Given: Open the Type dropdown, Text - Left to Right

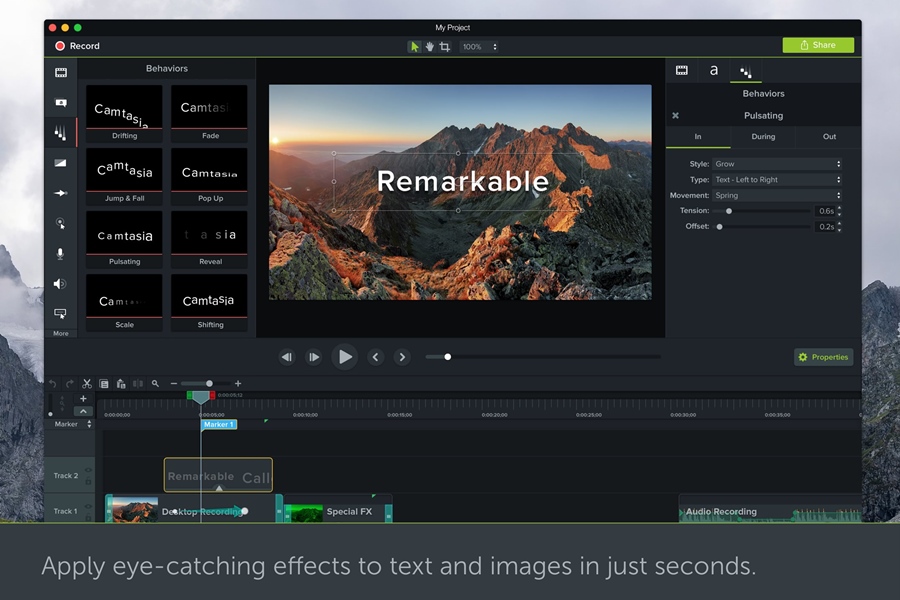Looking at the screenshot, I should [777, 180].
